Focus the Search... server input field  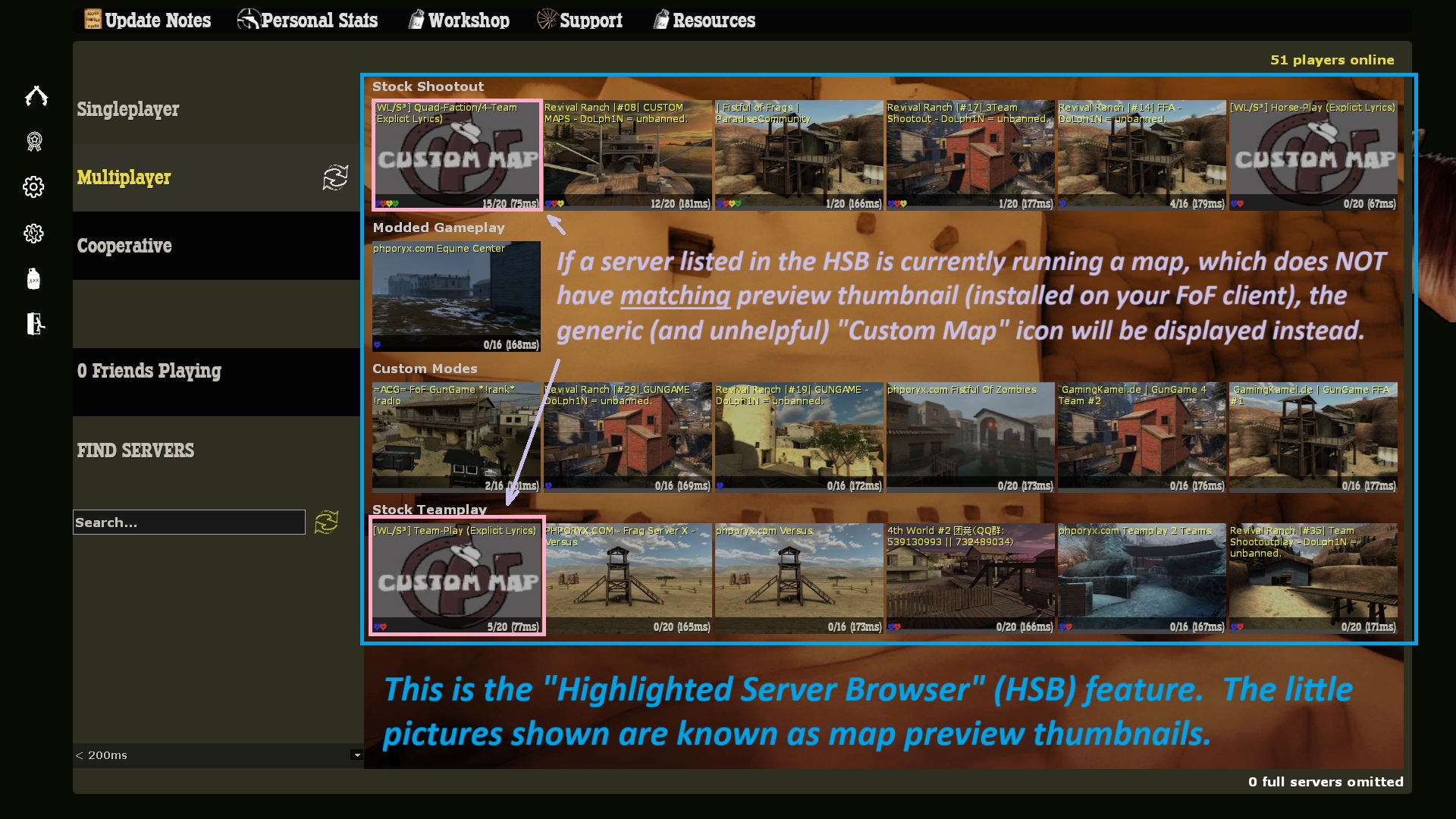click(189, 522)
